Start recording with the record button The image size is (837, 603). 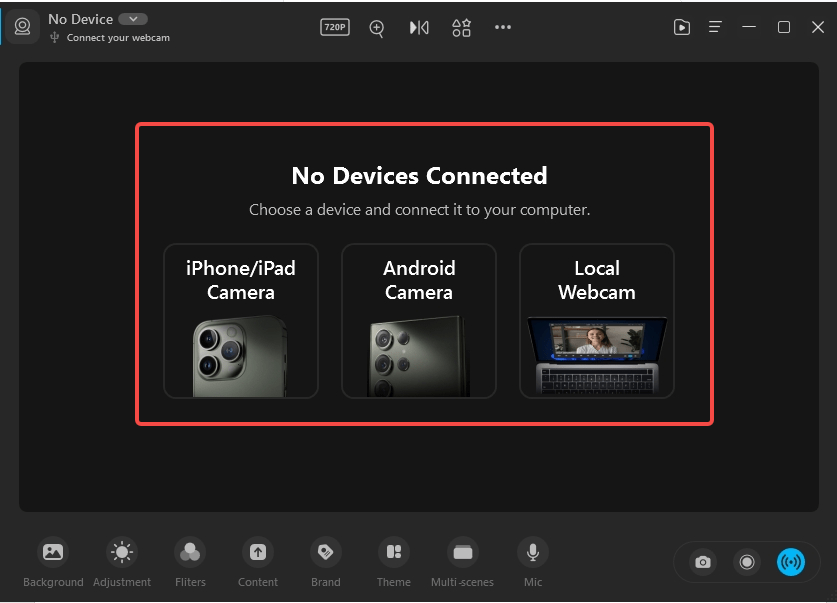point(746,562)
